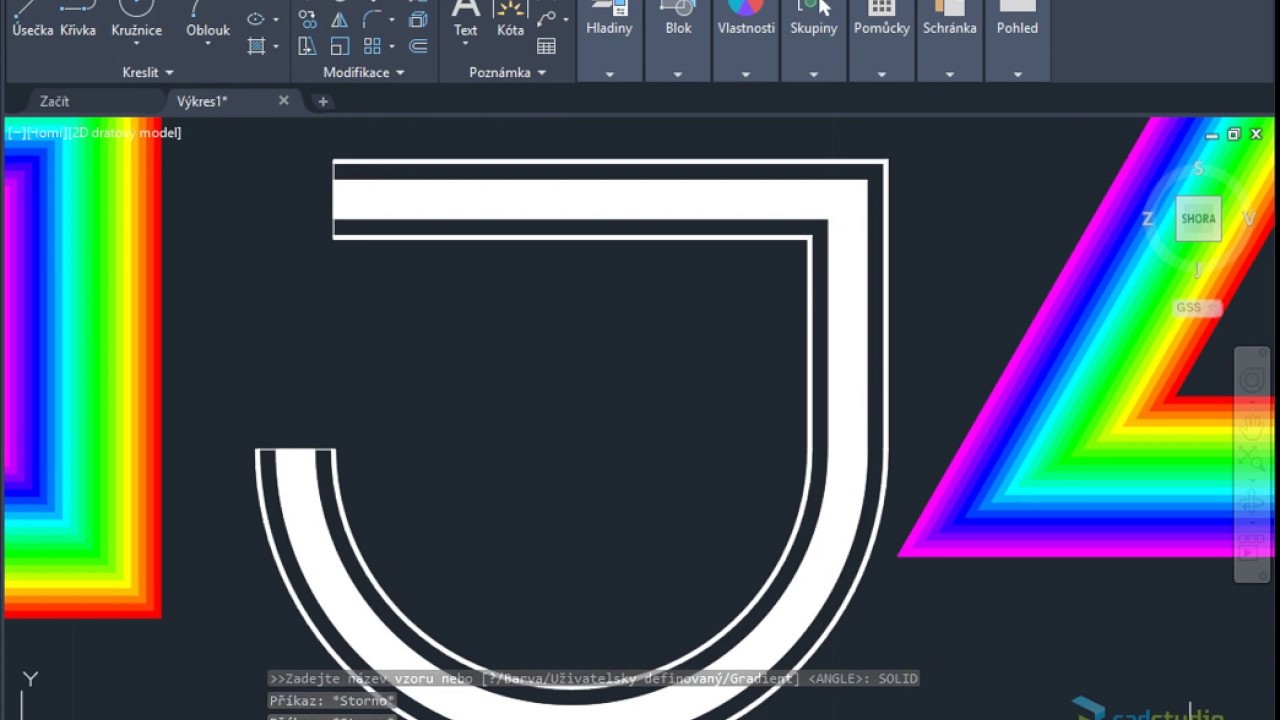Select the Kružnice circle tool
This screenshot has width=1280, height=720.
pos(137,20)
